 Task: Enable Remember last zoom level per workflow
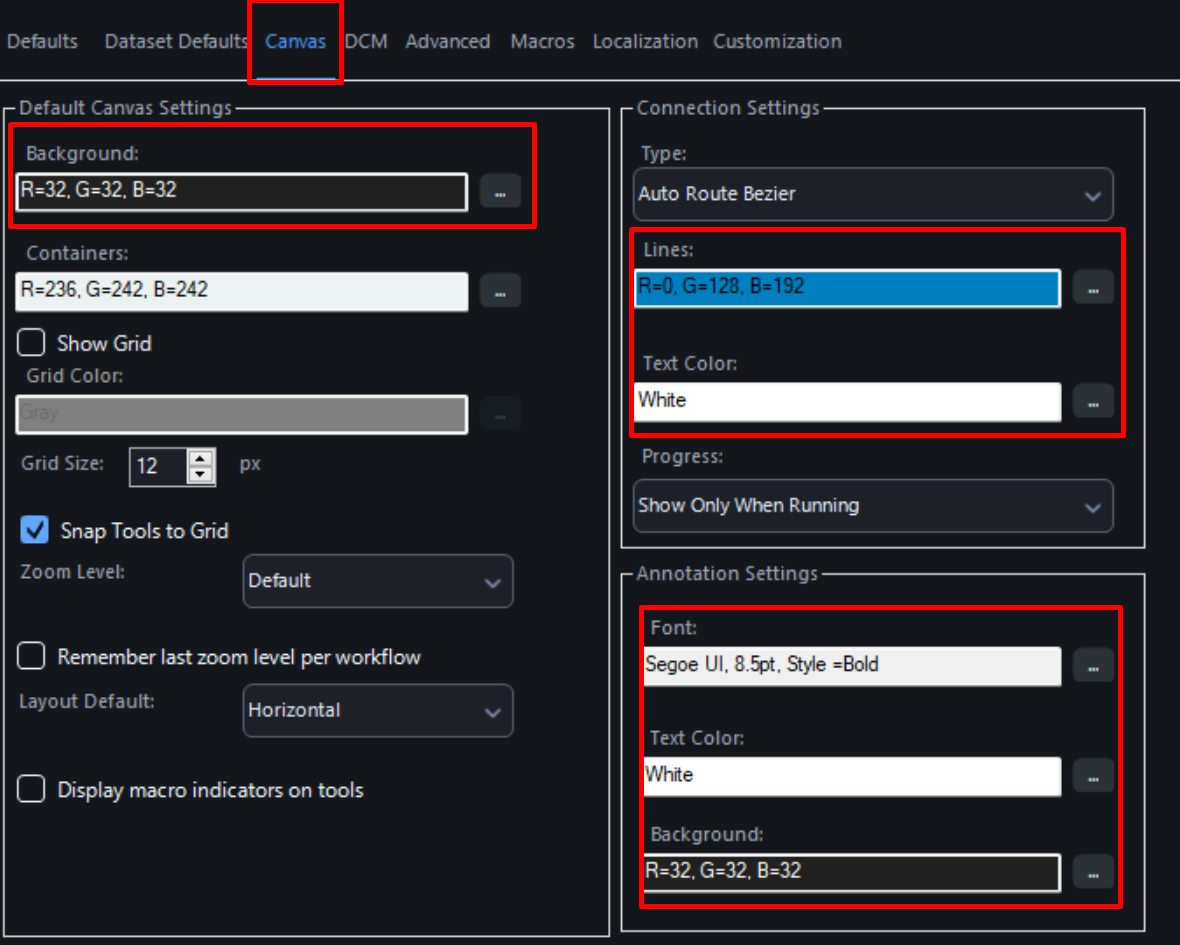(30, 656)
